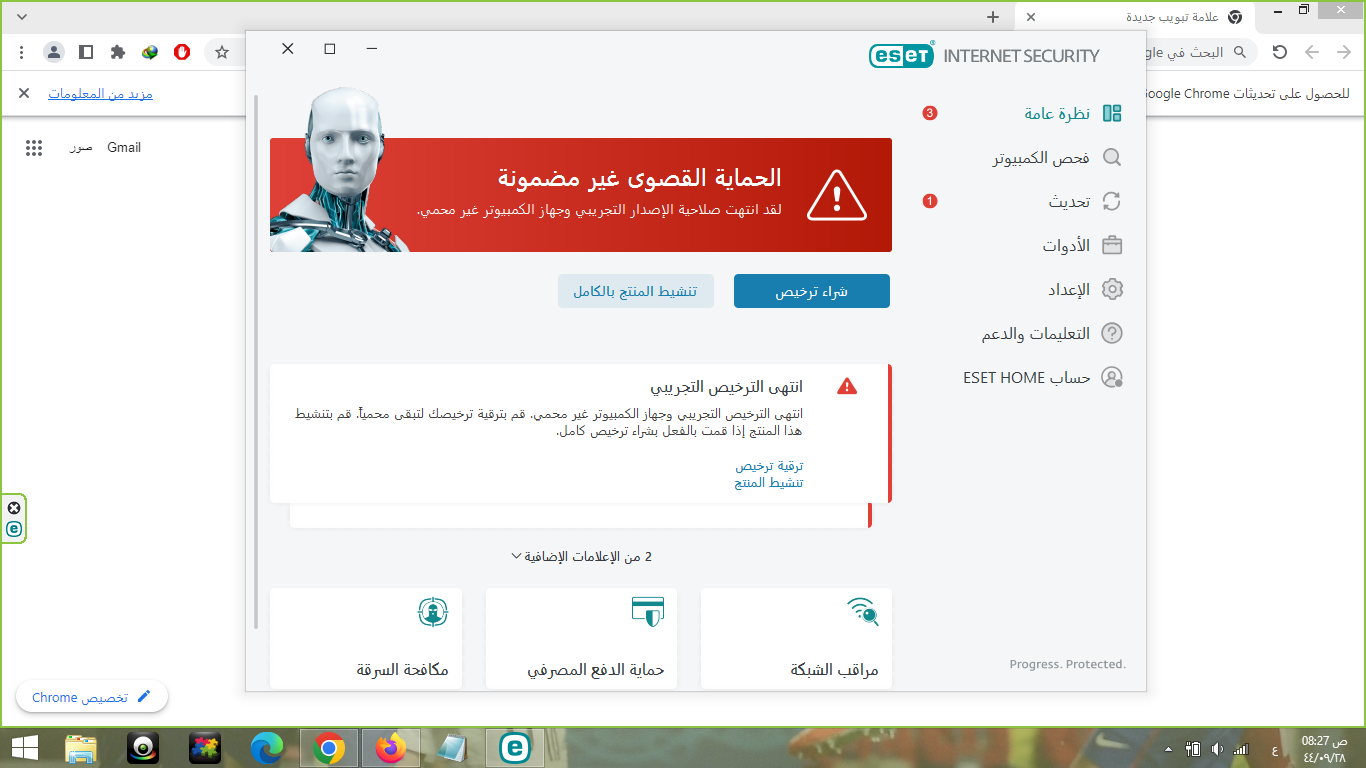Click the Network Inspector wifi-magnifier icon

point(862,611)
